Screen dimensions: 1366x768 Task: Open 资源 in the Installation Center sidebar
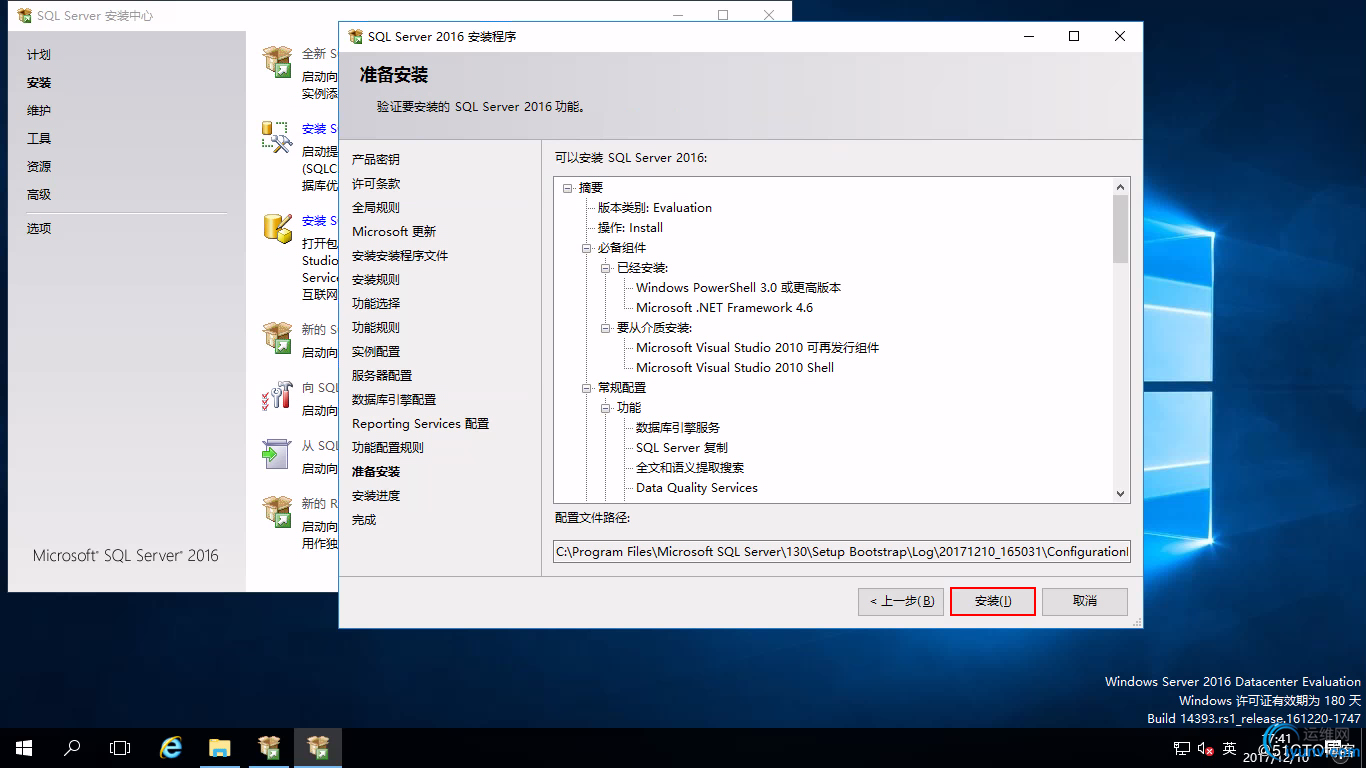click(39, 167)
